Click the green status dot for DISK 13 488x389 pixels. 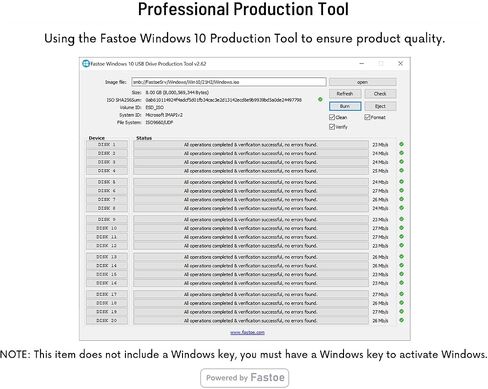click(401, 257)
